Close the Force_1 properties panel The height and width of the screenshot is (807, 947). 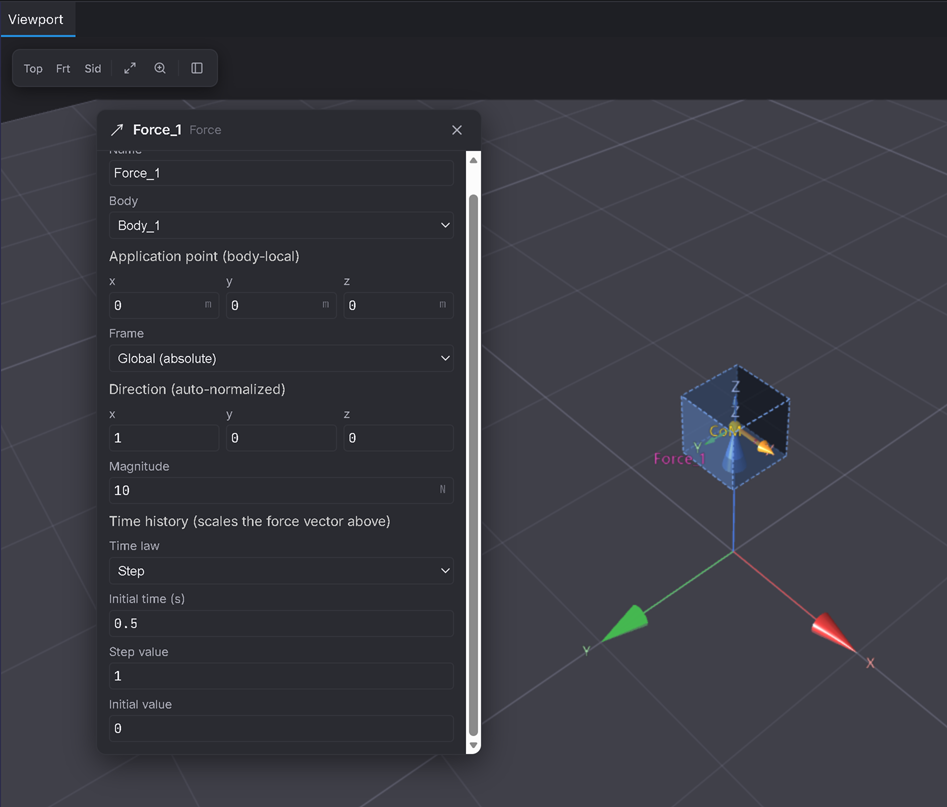pos(457,130)
